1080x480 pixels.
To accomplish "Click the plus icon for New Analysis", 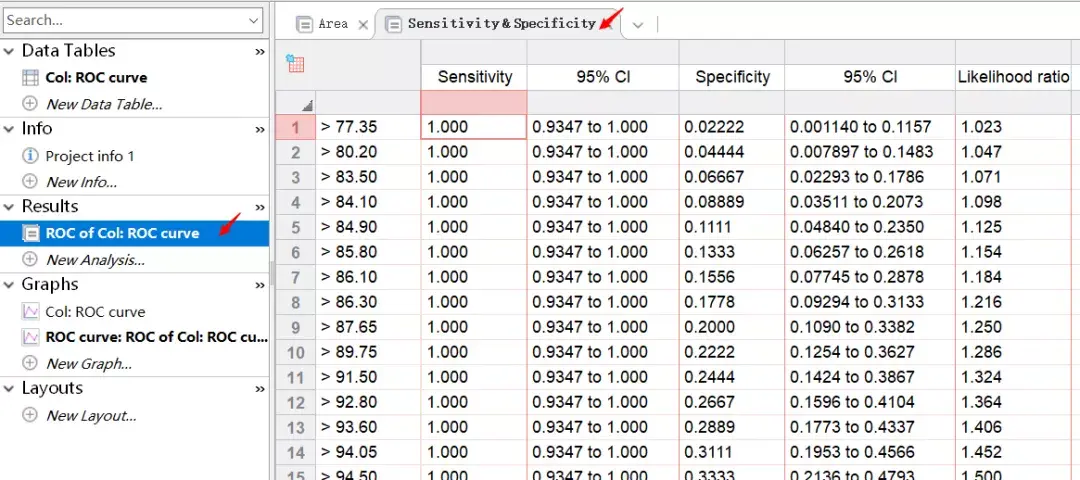I will (29, 260).
